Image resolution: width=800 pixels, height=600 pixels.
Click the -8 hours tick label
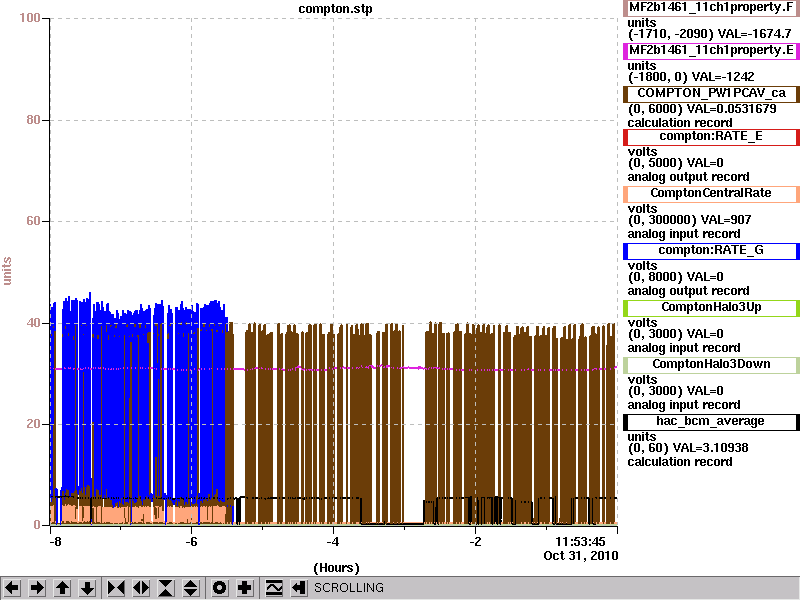[55, 542]
